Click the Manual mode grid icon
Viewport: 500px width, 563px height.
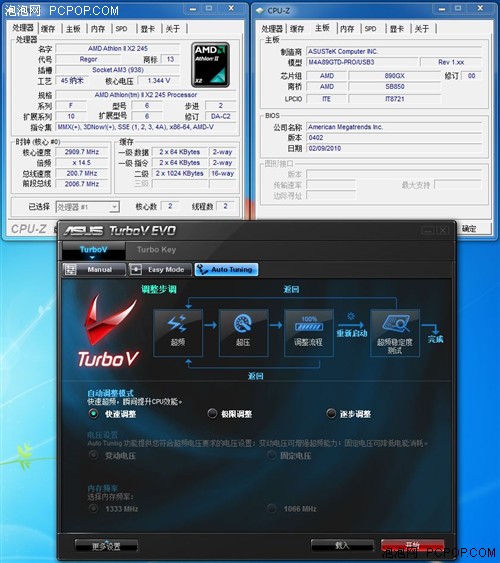point(71,270)
